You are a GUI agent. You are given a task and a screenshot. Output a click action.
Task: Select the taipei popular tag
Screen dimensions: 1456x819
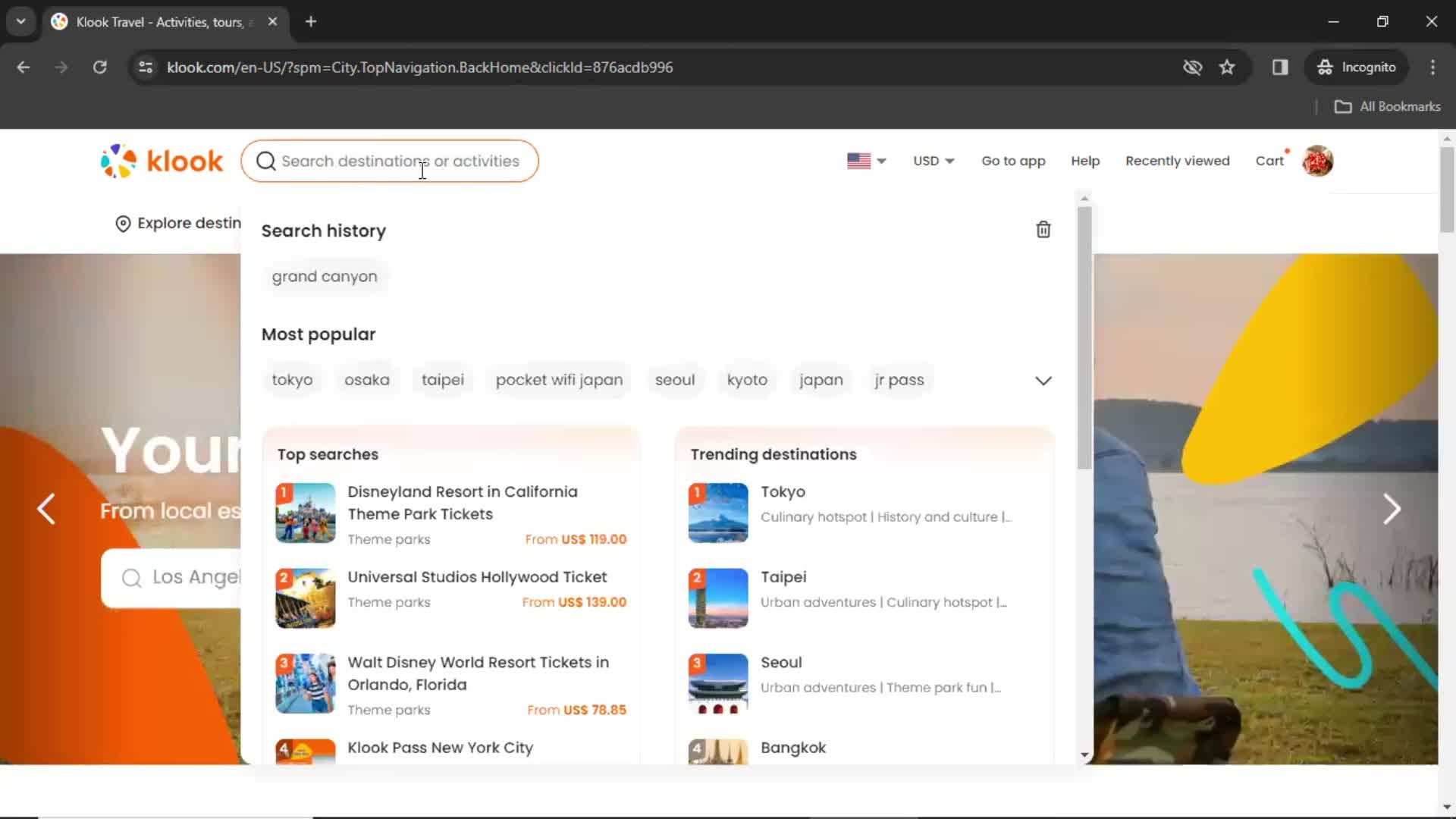(x=443, y=380)
